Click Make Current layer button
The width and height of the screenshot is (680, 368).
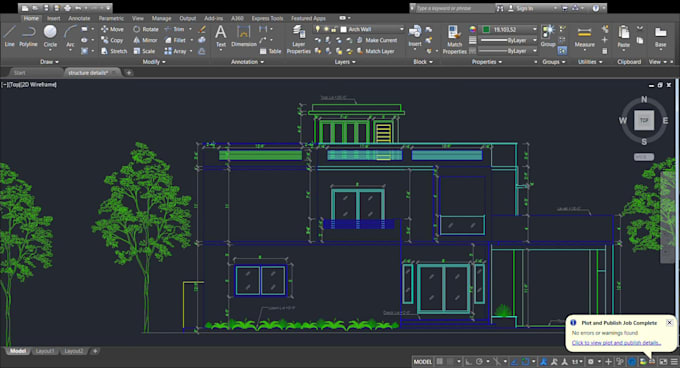point(377,40)
